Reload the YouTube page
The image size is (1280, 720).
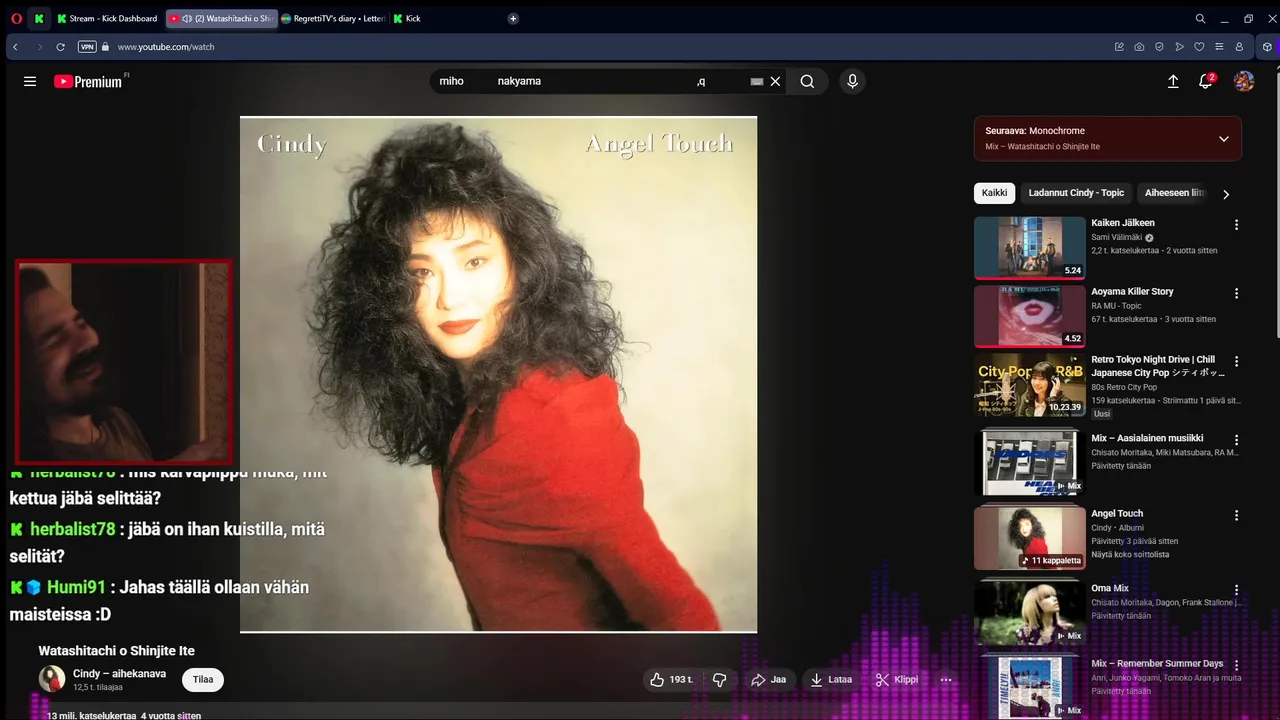click(61, 47)
